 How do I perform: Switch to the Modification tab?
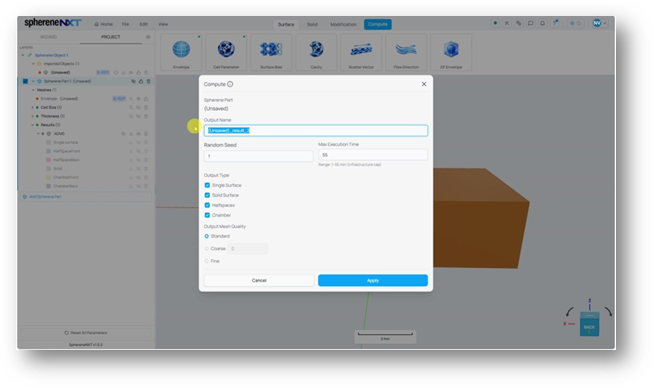tap(343, 24)
